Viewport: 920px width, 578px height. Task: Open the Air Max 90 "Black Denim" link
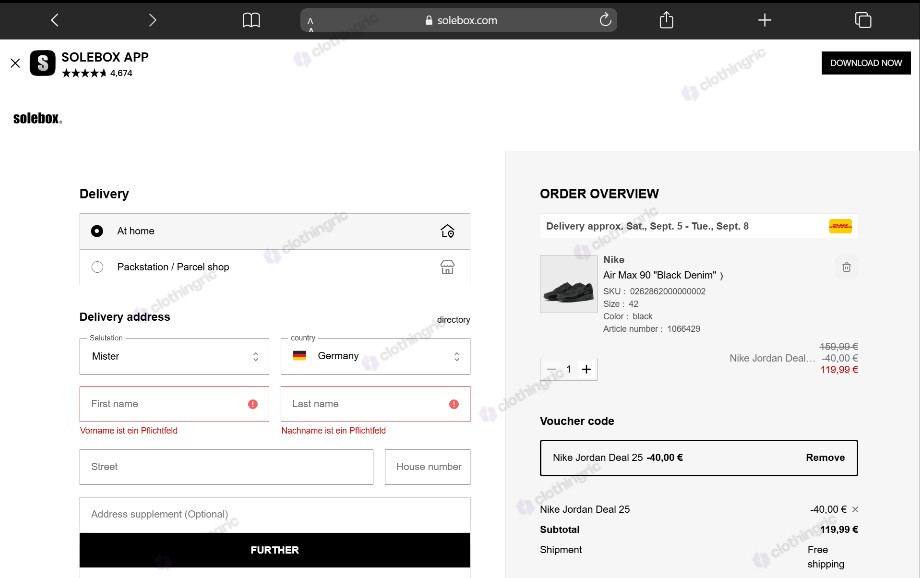[x=662, y=275]
